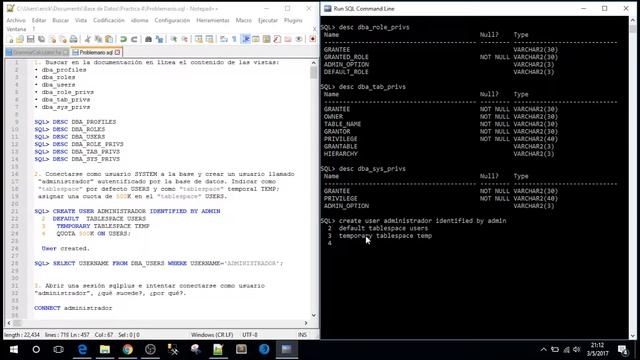This screenshot has height=360, width=640.
Task: Open Cortana search circle on taskbar
Action: tap(36, 349)
